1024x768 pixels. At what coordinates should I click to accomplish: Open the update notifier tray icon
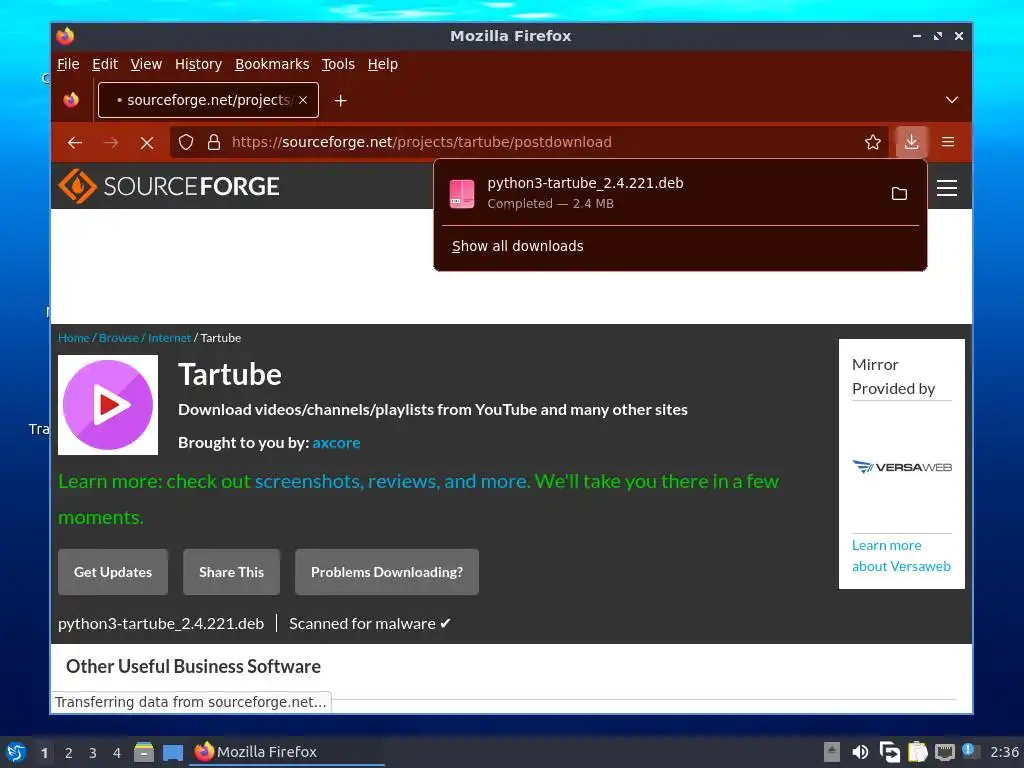click(969, 751)
